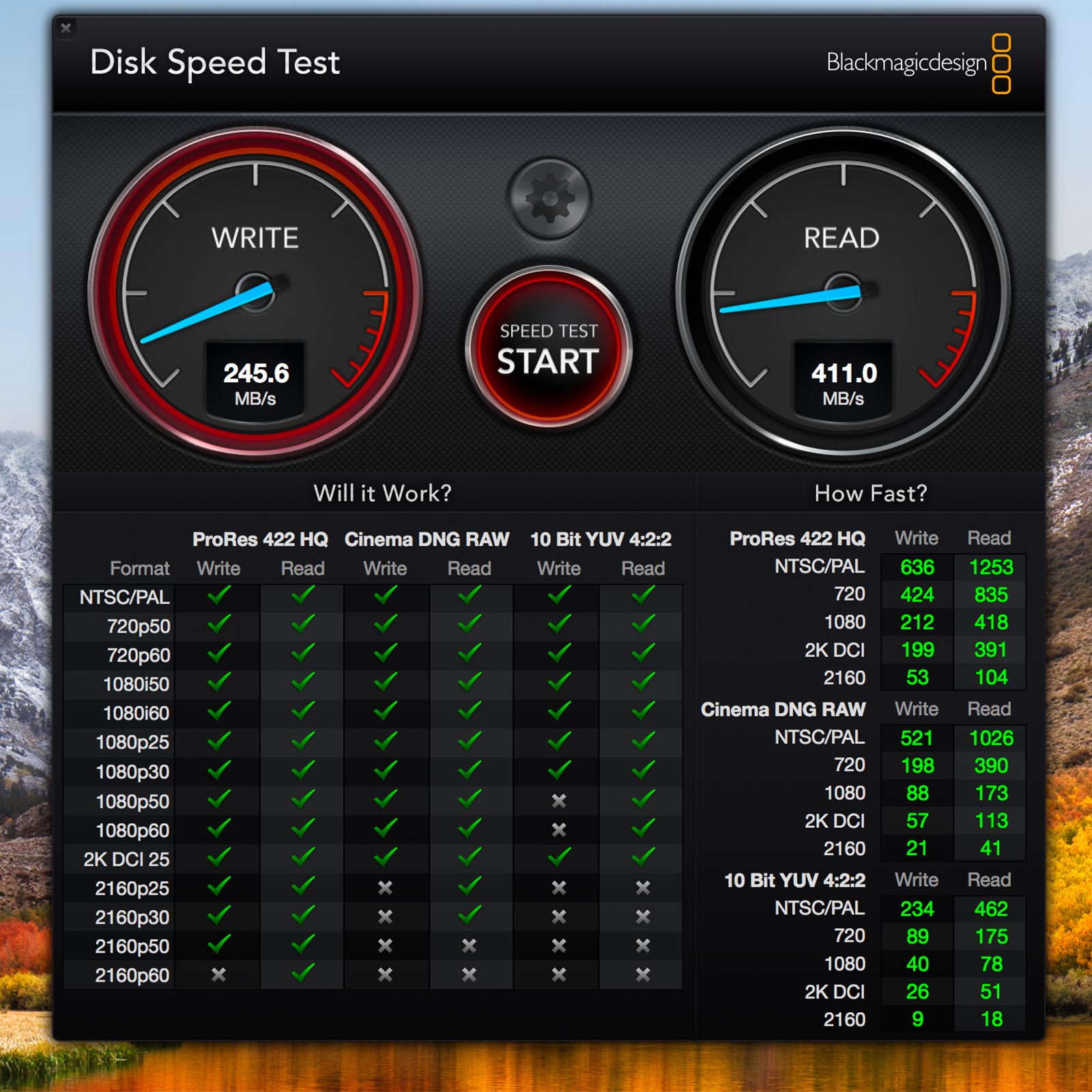Click Cinema DNG write X in 2160p25 row
Viewport: 1092px width, 1092px height.
tap(385, 887)
